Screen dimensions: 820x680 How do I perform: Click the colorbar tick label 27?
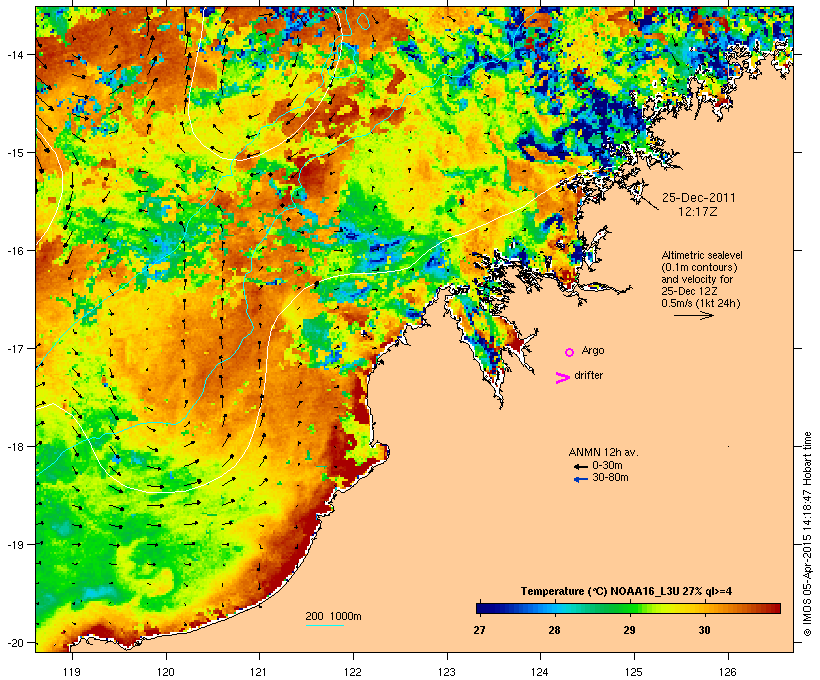(x=479, y=630)
